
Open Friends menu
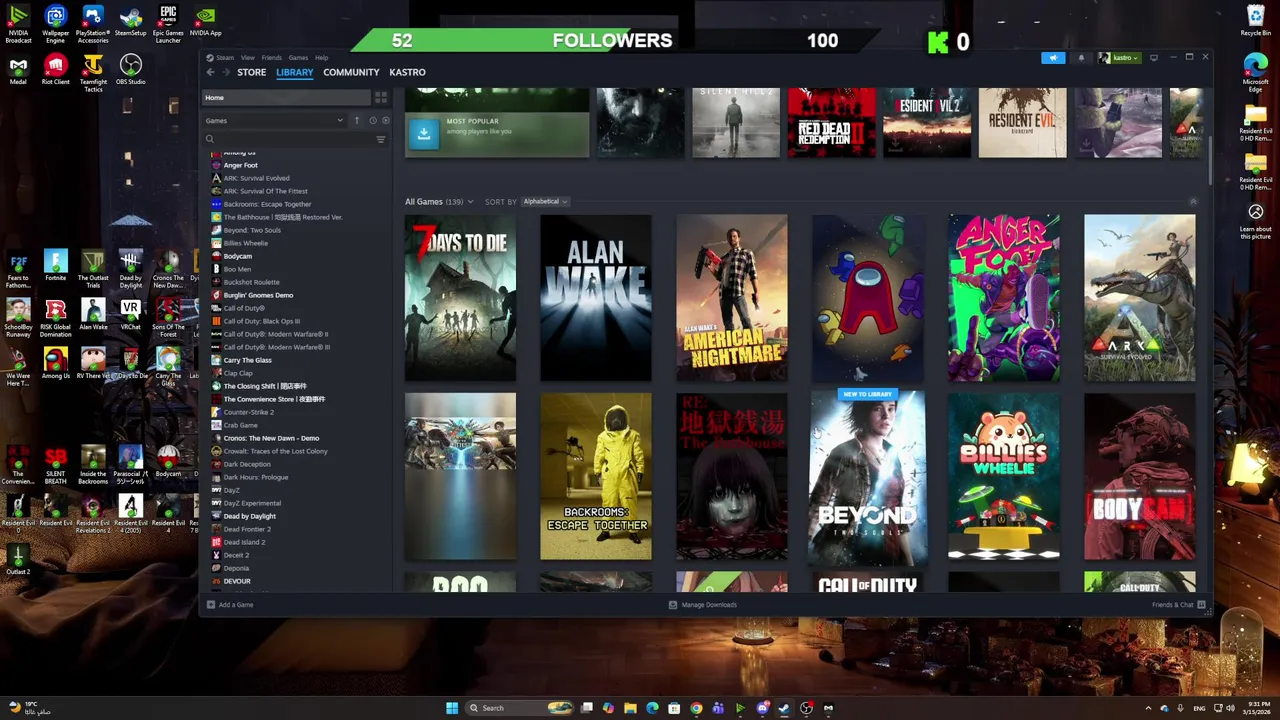pos(271,57)
